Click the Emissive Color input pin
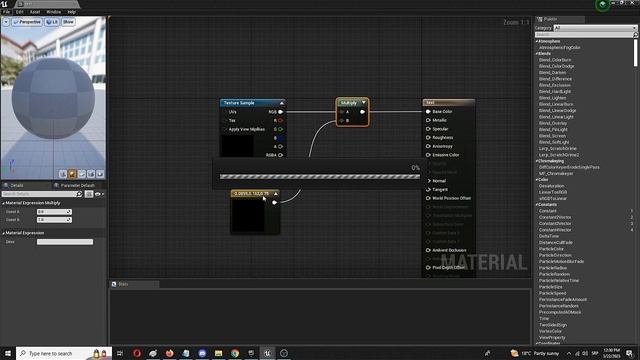The height and width of the screenshot is (360, 640). (428, 155)
